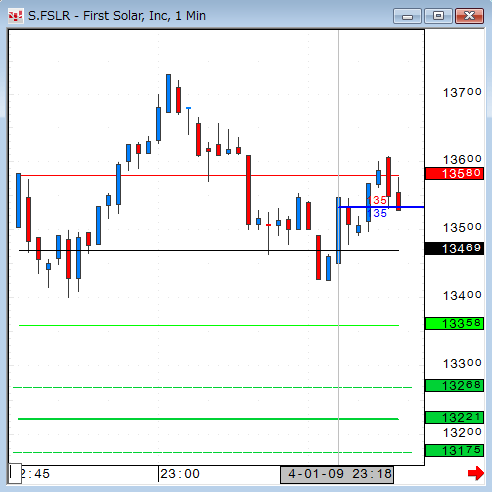492x492 pixels.
Task: Click the small box at time axis left
Action: click(15, 473)
